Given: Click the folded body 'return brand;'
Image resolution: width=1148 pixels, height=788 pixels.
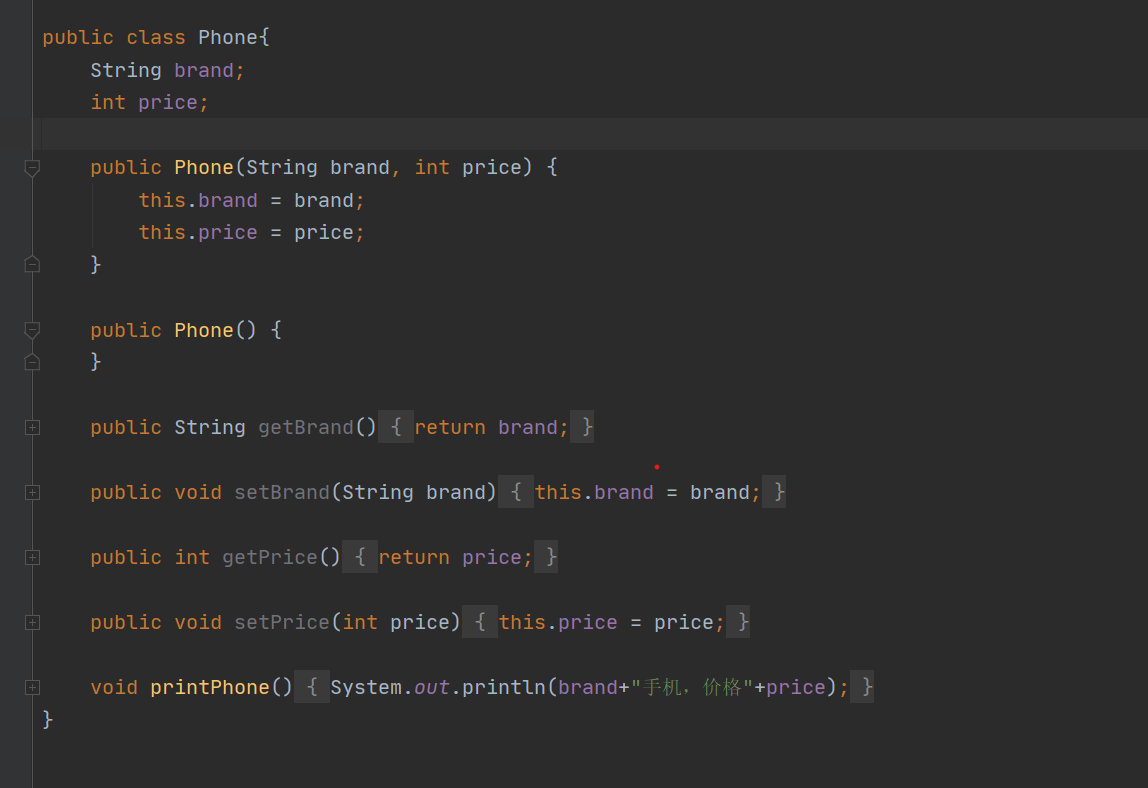Looking at the screenshot, I should [491, 427].
